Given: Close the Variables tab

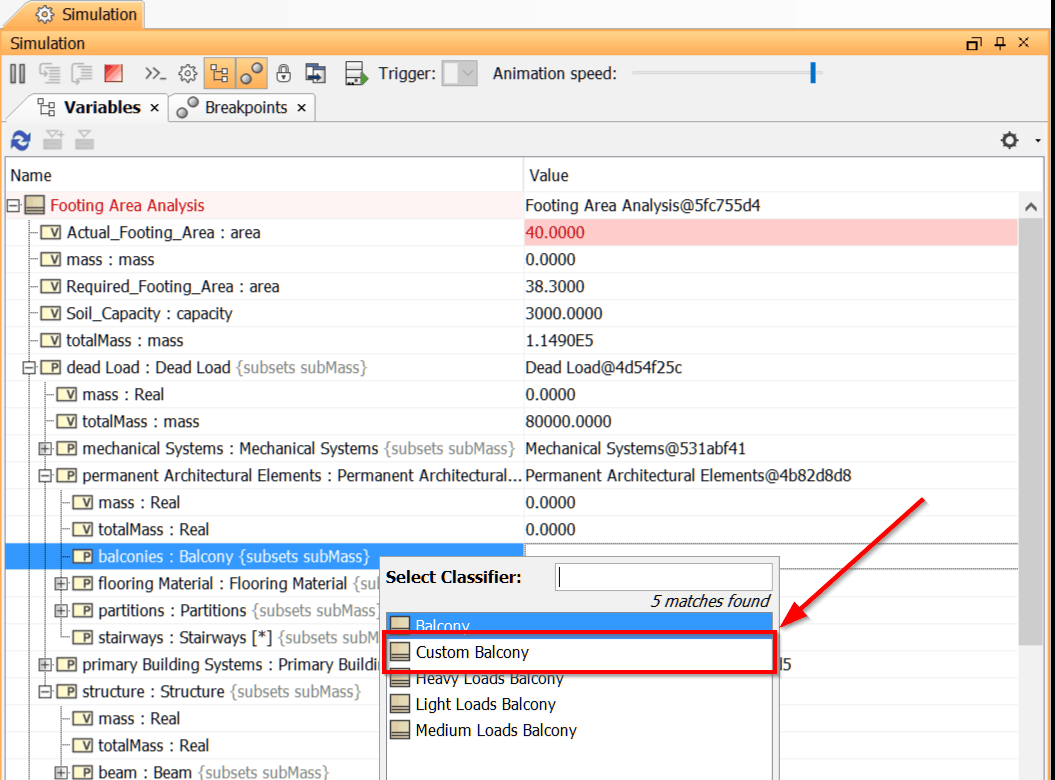Looking at the screenshot, I should [155, 108].
